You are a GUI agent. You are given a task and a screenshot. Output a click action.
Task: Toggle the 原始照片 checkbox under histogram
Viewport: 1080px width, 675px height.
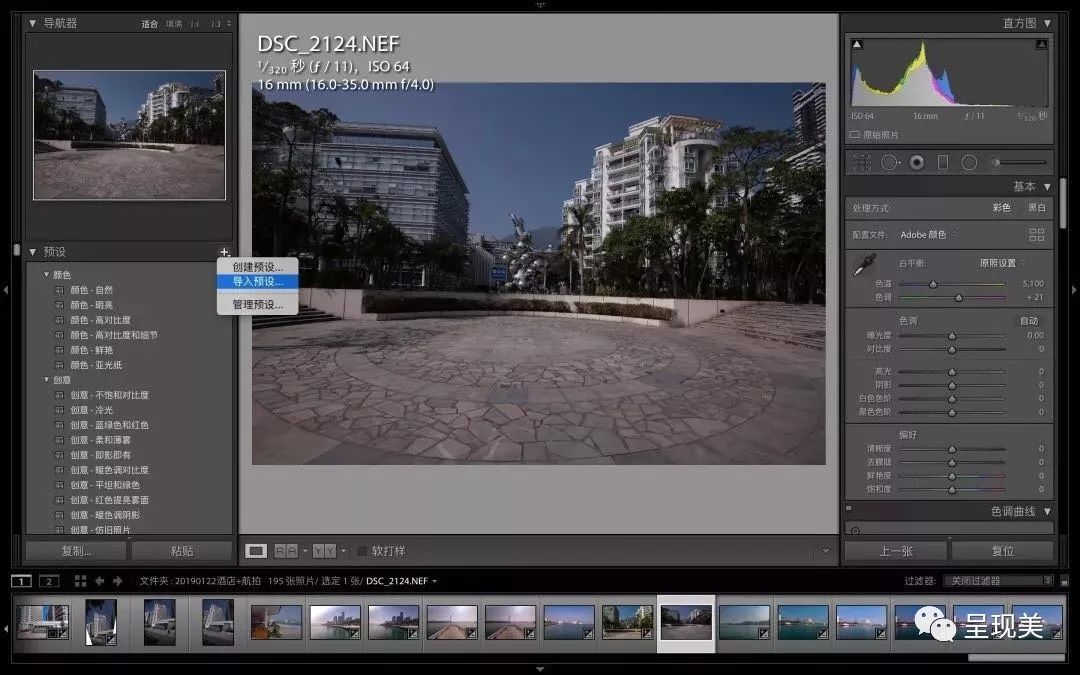pyautogui.click(x=855, y=135)
